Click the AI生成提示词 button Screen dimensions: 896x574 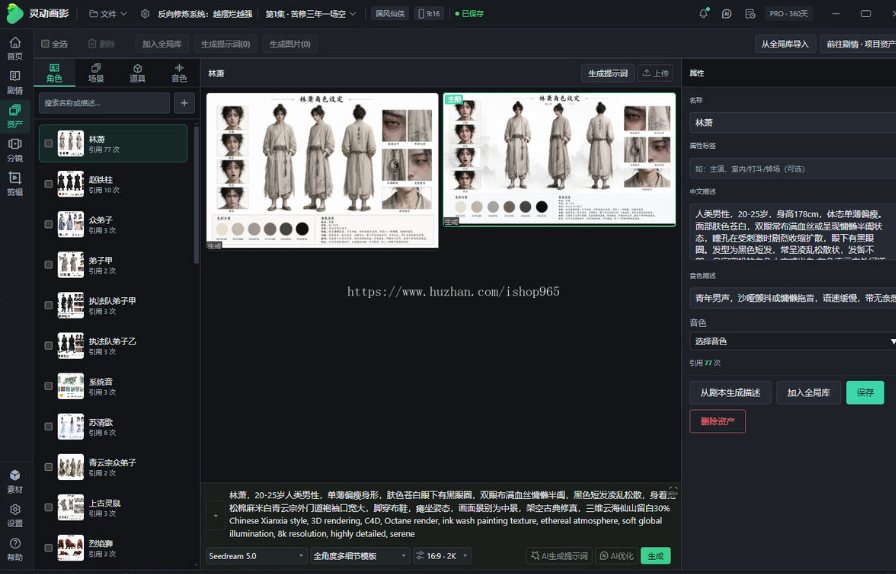click(x=559, y=556)
